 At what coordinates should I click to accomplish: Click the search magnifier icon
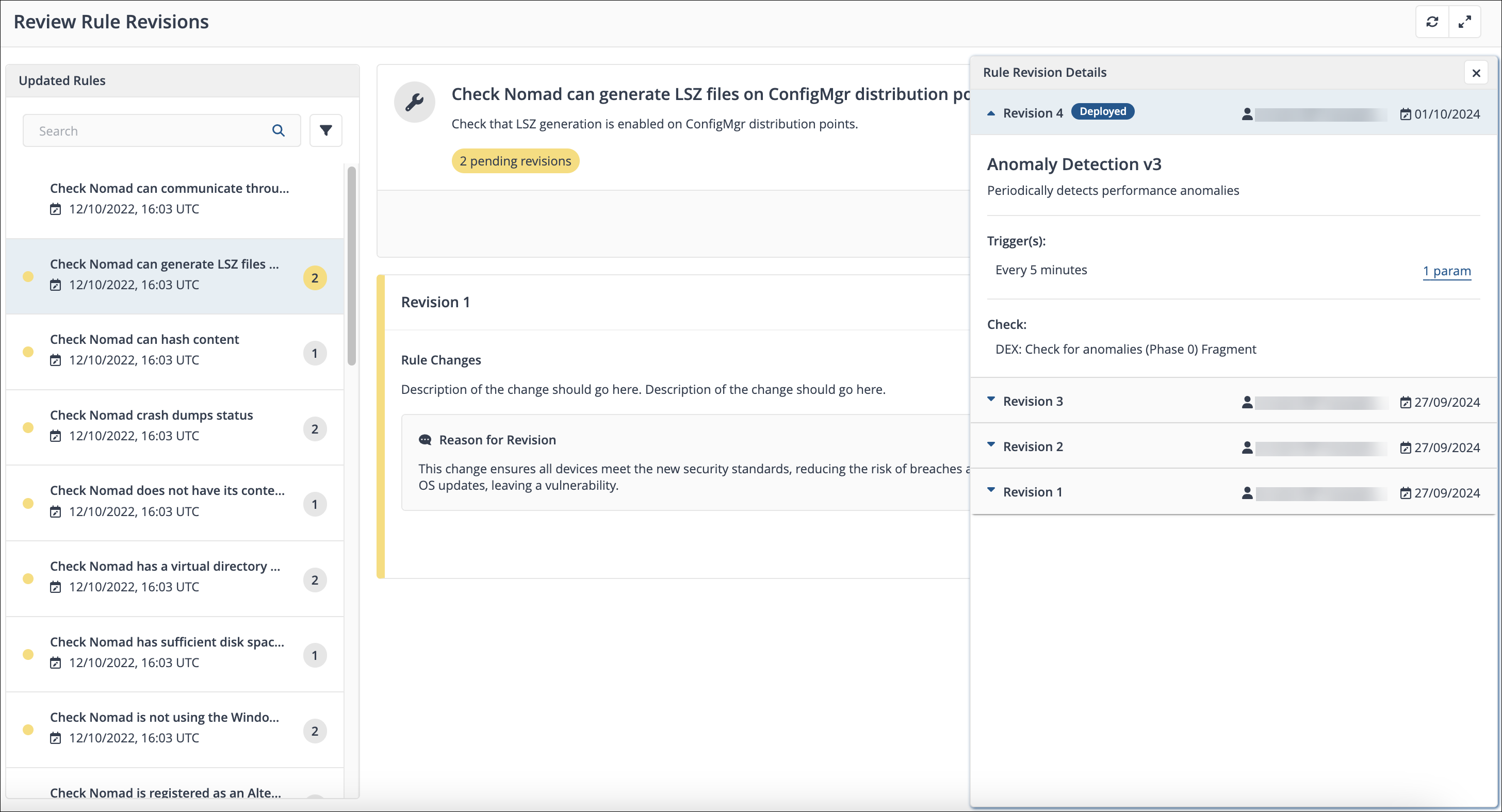(279, 130)
